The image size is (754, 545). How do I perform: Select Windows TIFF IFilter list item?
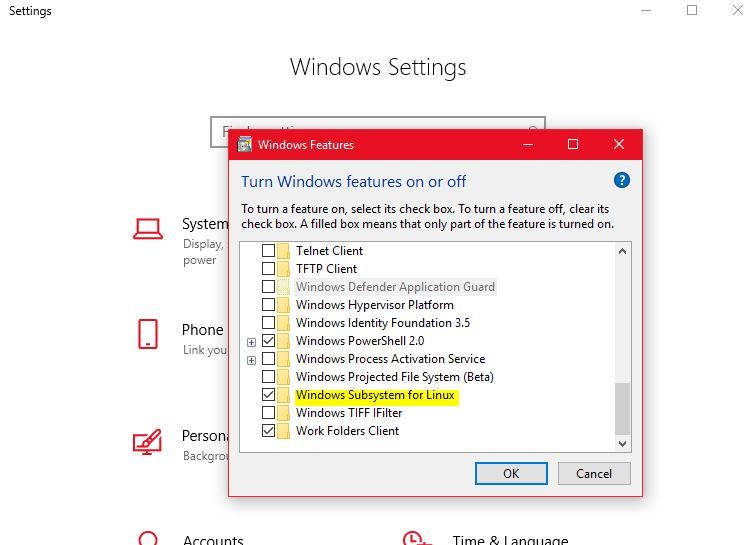[348, 413]
